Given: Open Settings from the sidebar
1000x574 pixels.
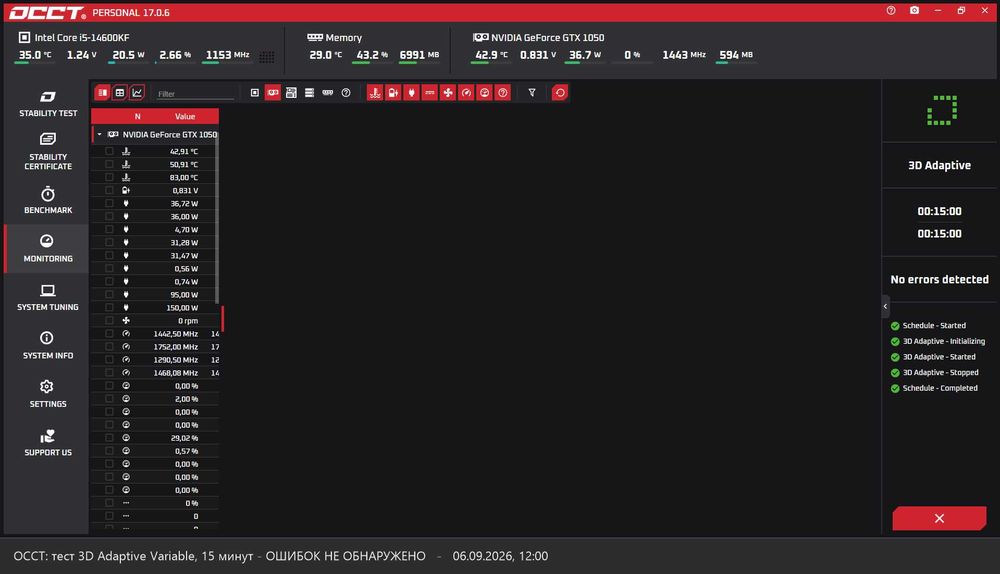Looking at the screenshot, I should (48, 394).
